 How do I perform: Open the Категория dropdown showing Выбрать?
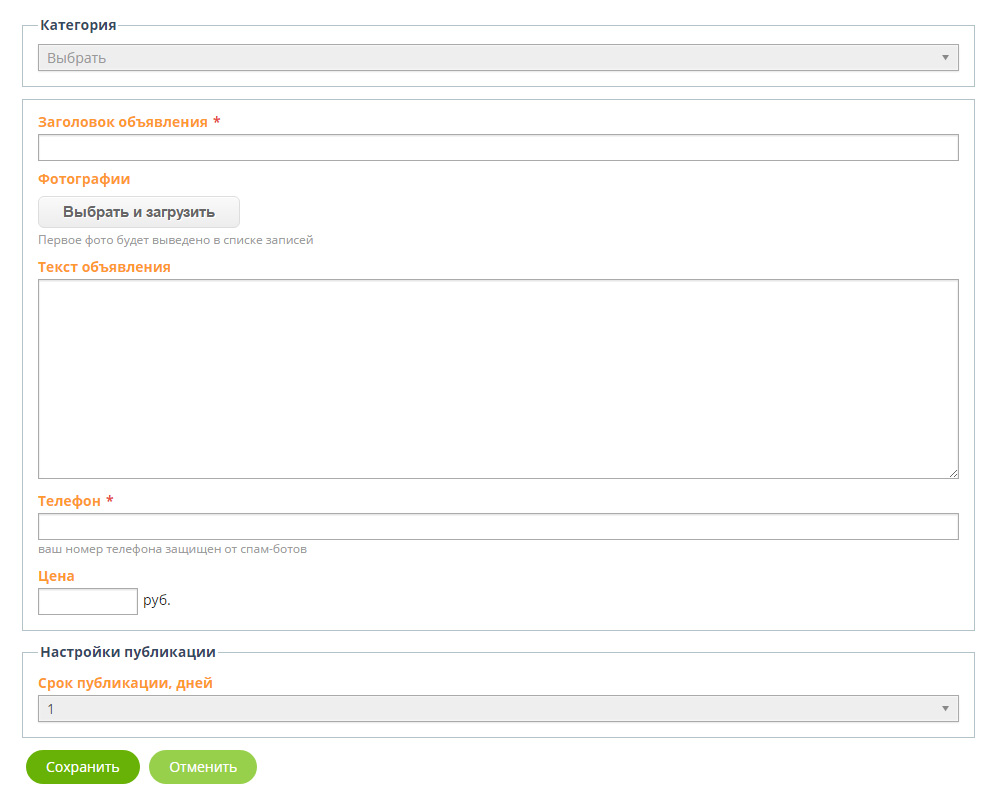[497, 58]
